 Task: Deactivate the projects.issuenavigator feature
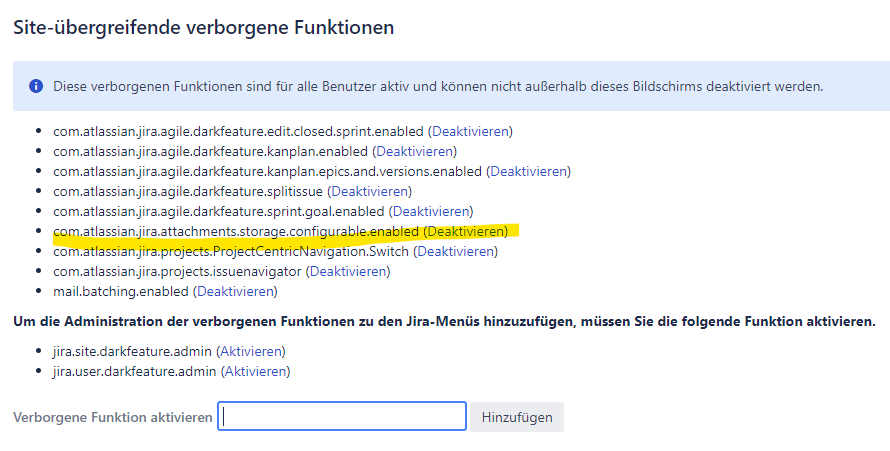coord(348,272)
